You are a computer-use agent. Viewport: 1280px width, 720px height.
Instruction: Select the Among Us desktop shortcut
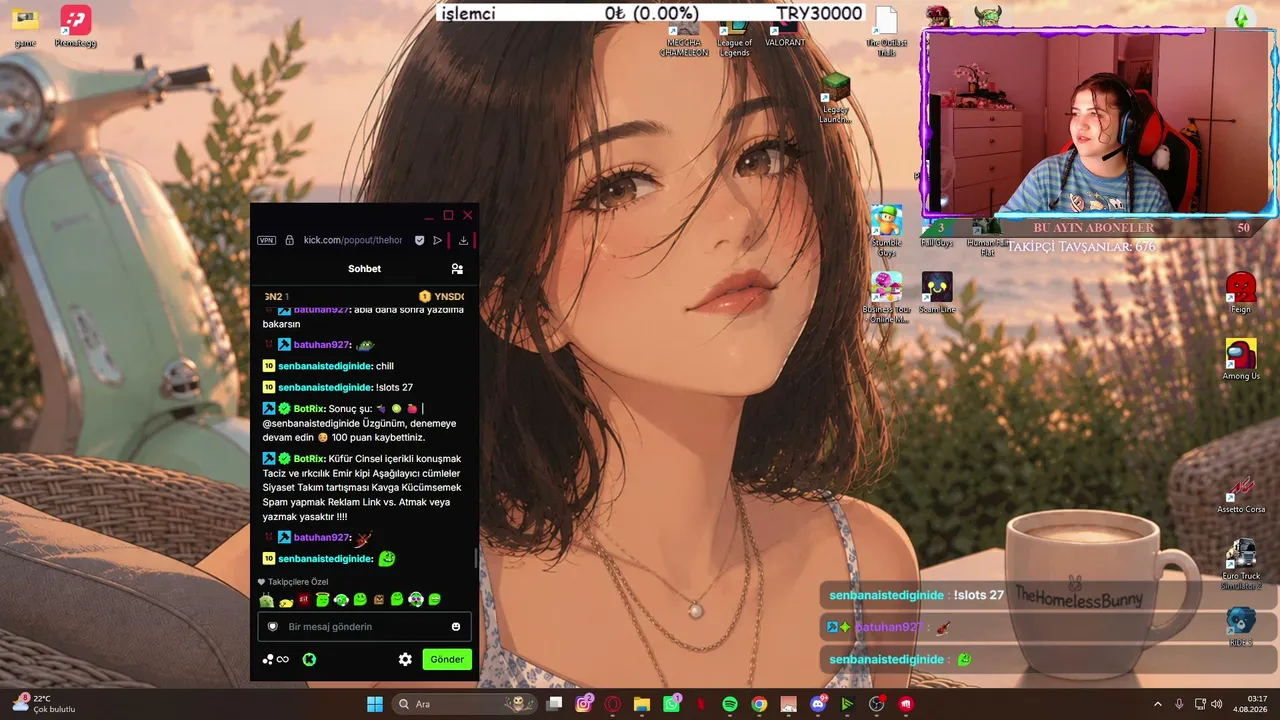point(1241,359)
